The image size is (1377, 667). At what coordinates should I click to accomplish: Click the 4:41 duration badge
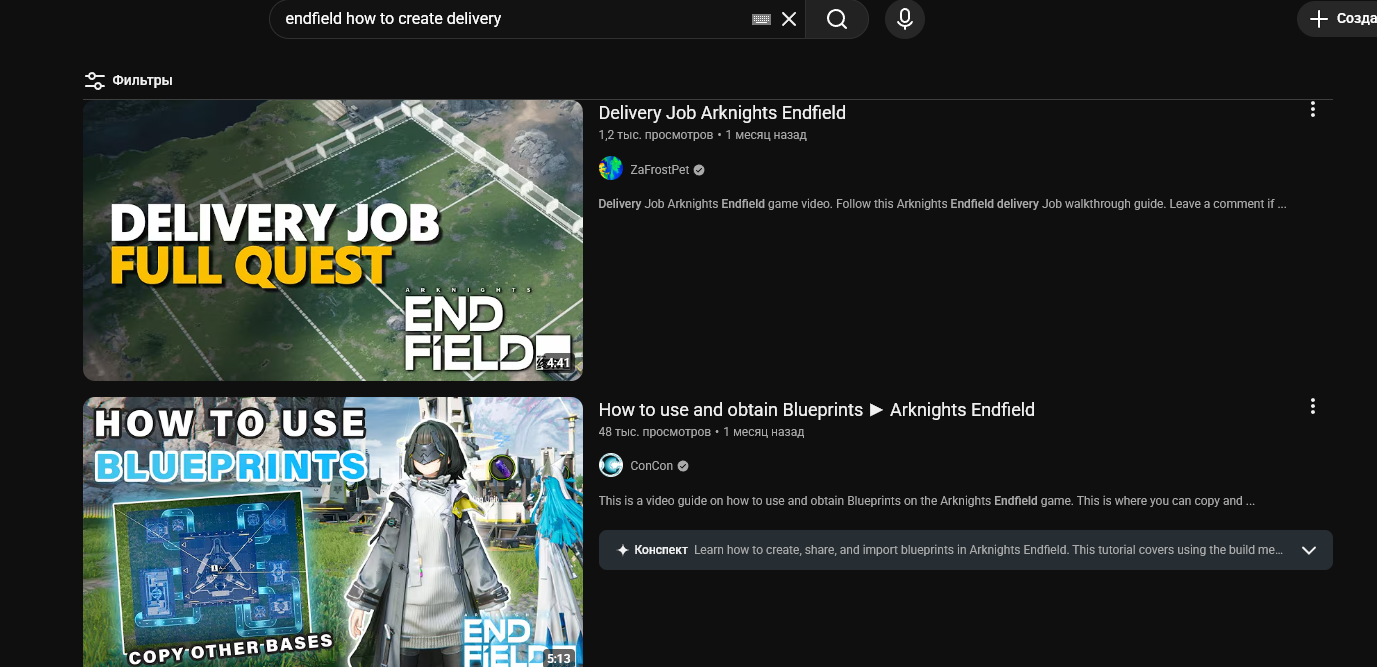click(558, 363)
